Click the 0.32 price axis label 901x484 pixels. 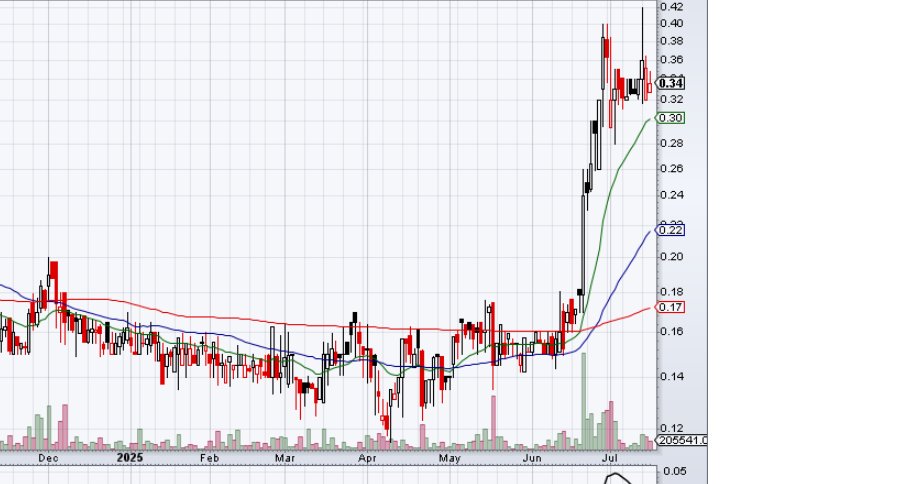(672, 99)
